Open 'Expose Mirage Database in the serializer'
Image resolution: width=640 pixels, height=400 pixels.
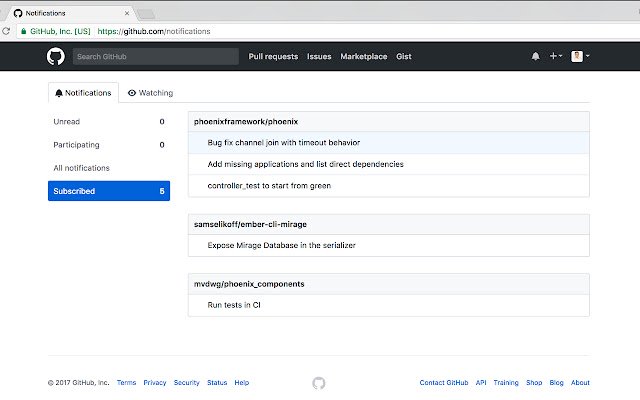point(281,245)
